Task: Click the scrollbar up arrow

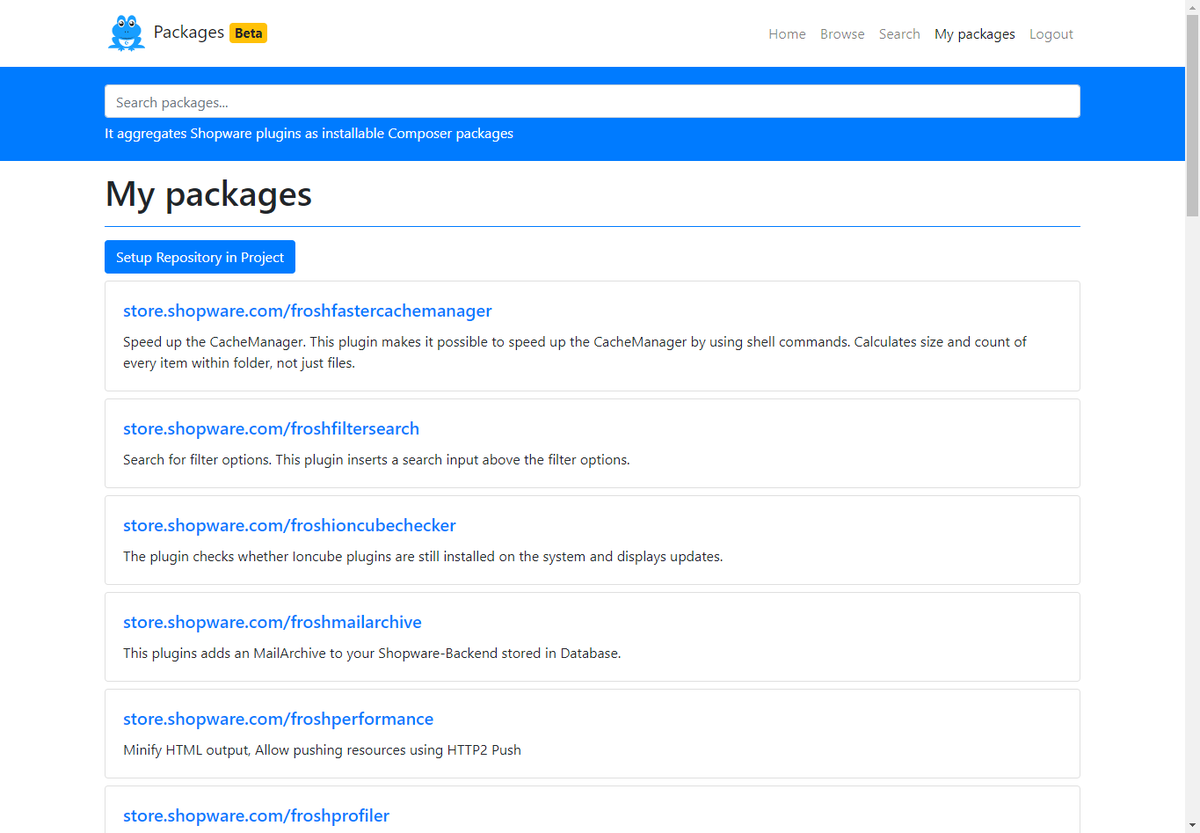Action: (x=1192, y=8)
